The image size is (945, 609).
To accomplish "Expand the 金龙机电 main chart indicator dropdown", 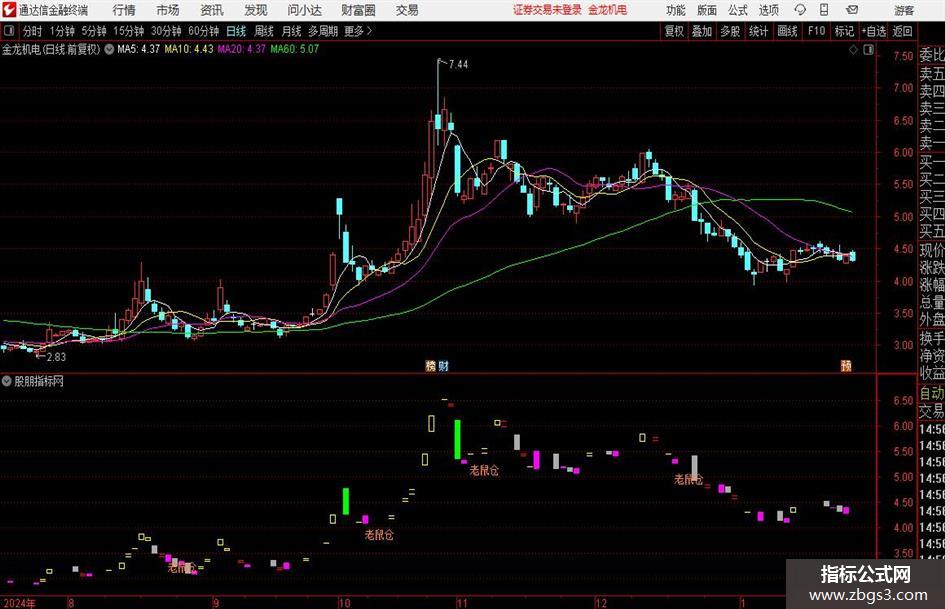I will tap(109, 49).
